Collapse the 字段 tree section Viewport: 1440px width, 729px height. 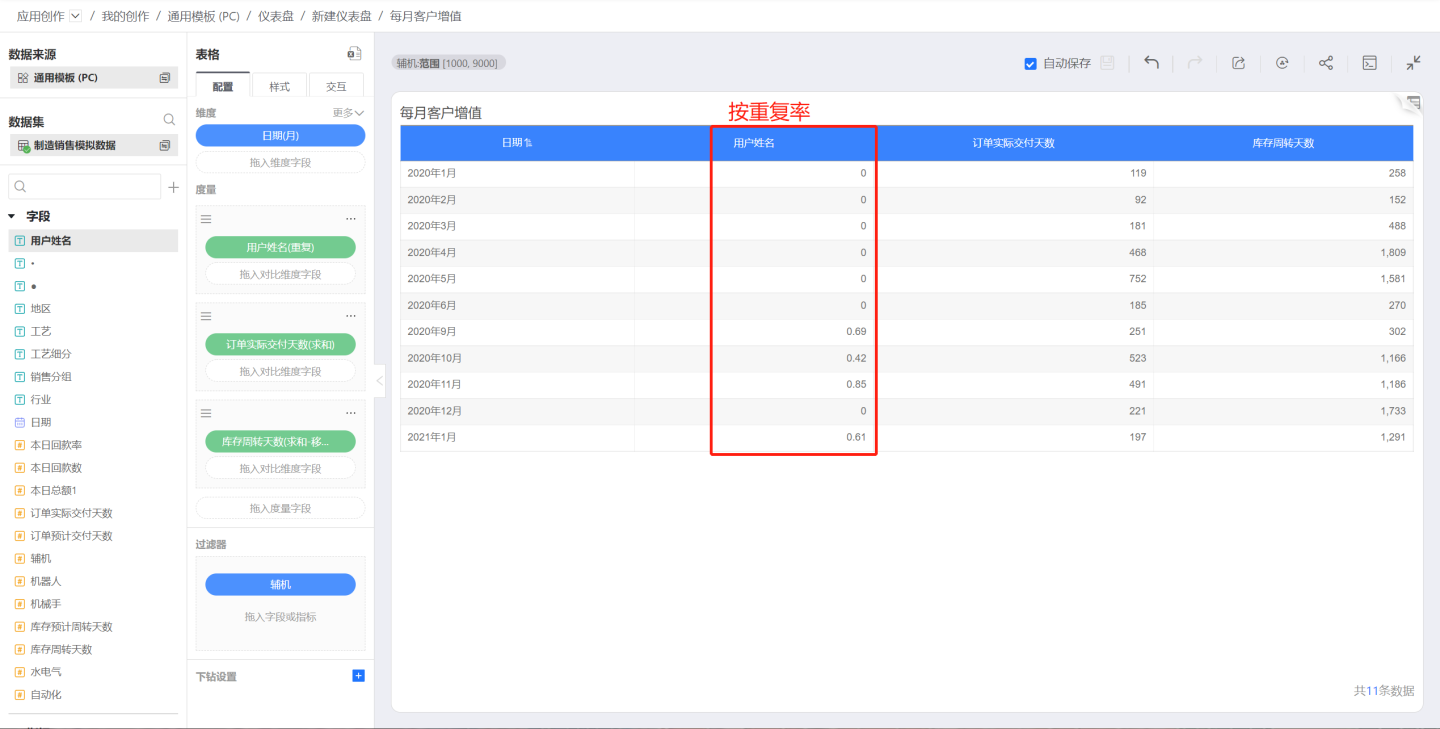click(12, 216)
